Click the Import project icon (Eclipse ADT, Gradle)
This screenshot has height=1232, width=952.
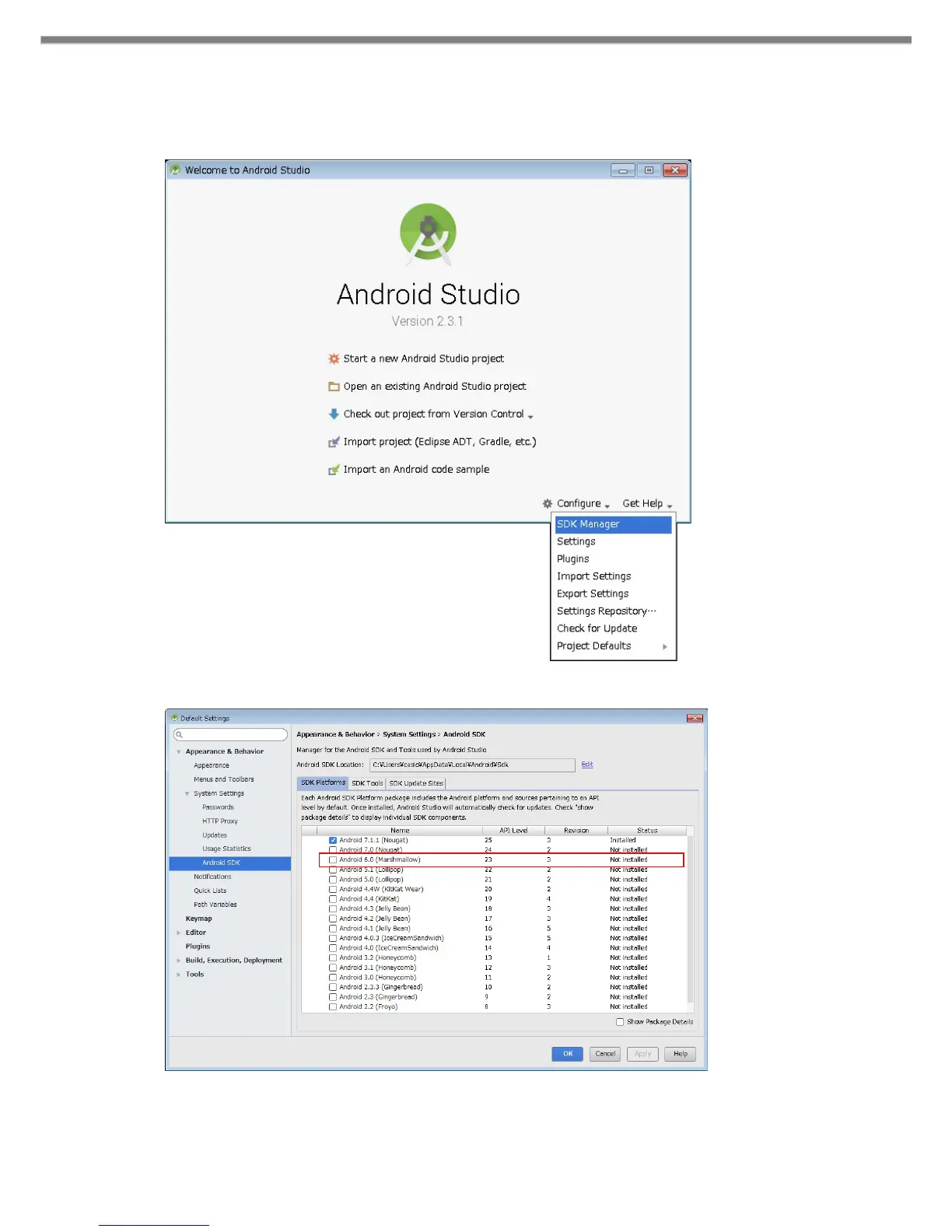[334, 442]
